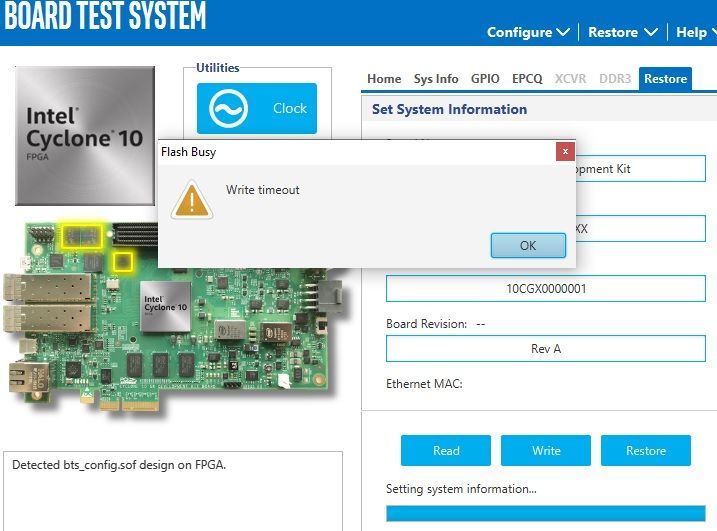This screenshot has width=717, height=531.
Task: Click the 'Write timeout' message text
Action: coord(262,190)
